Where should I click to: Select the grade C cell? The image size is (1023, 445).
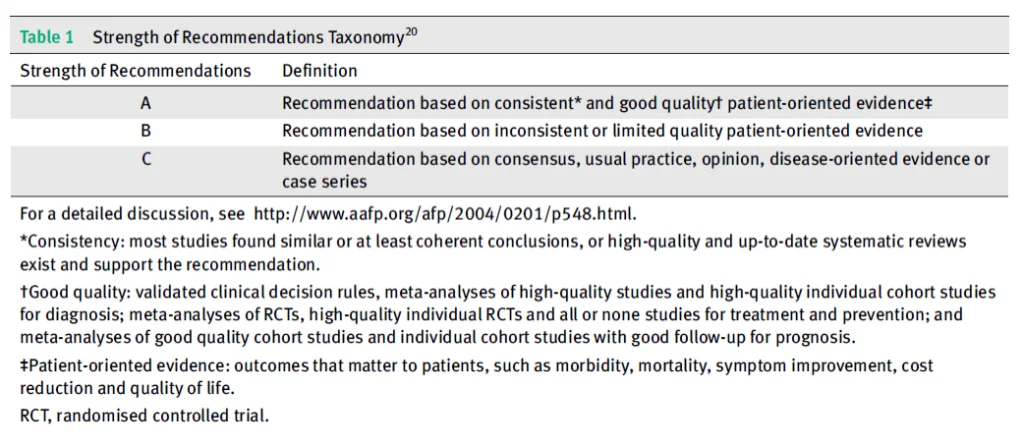pyautogui.click(x=146, y=159)
